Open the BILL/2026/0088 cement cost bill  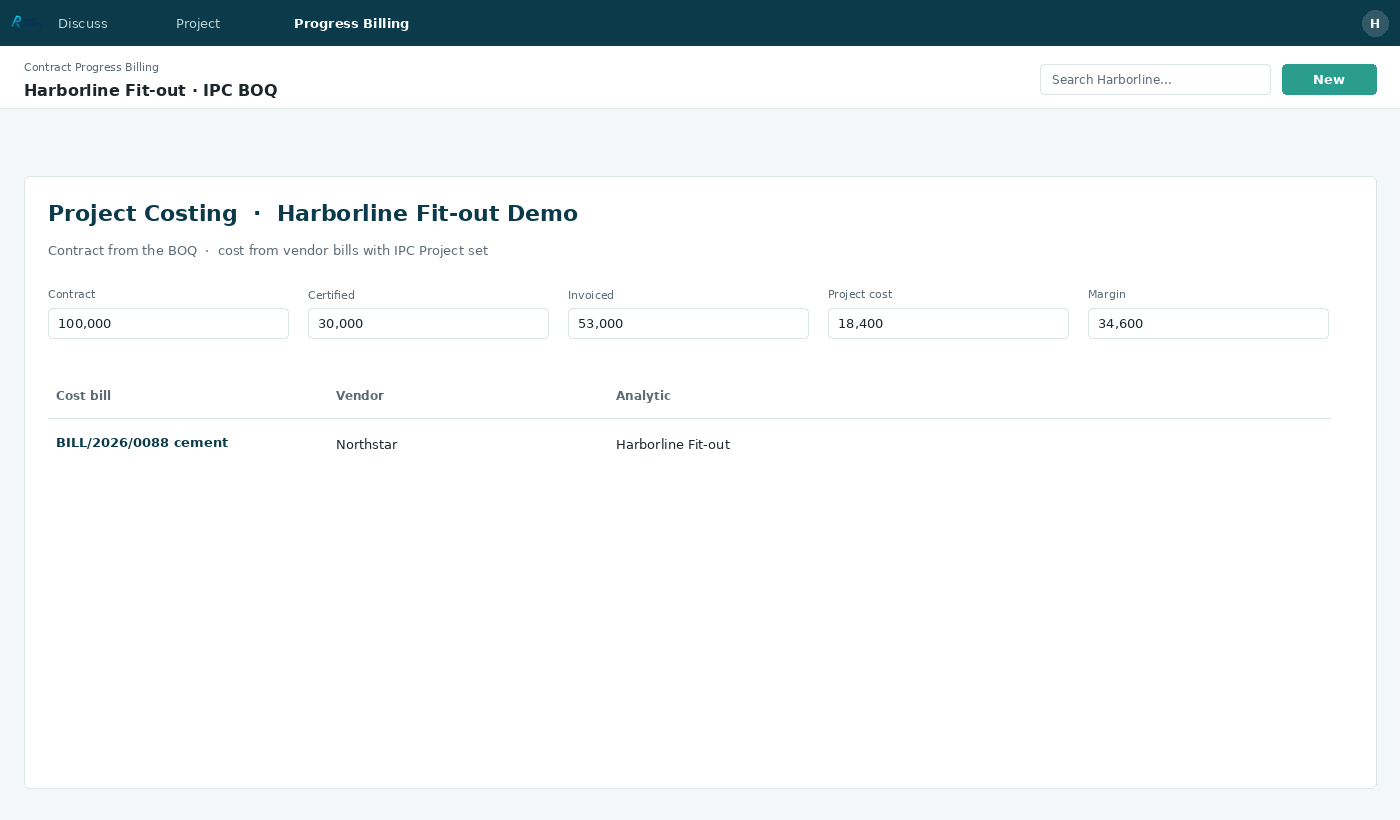coord(142,443)
